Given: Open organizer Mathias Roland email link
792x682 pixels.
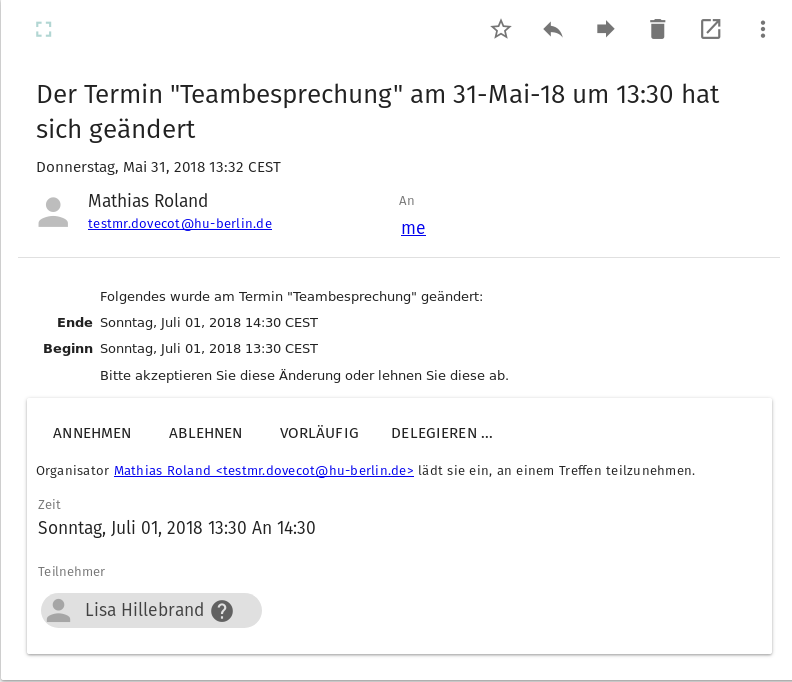Looking at the screenshot, I should [264, 470].
